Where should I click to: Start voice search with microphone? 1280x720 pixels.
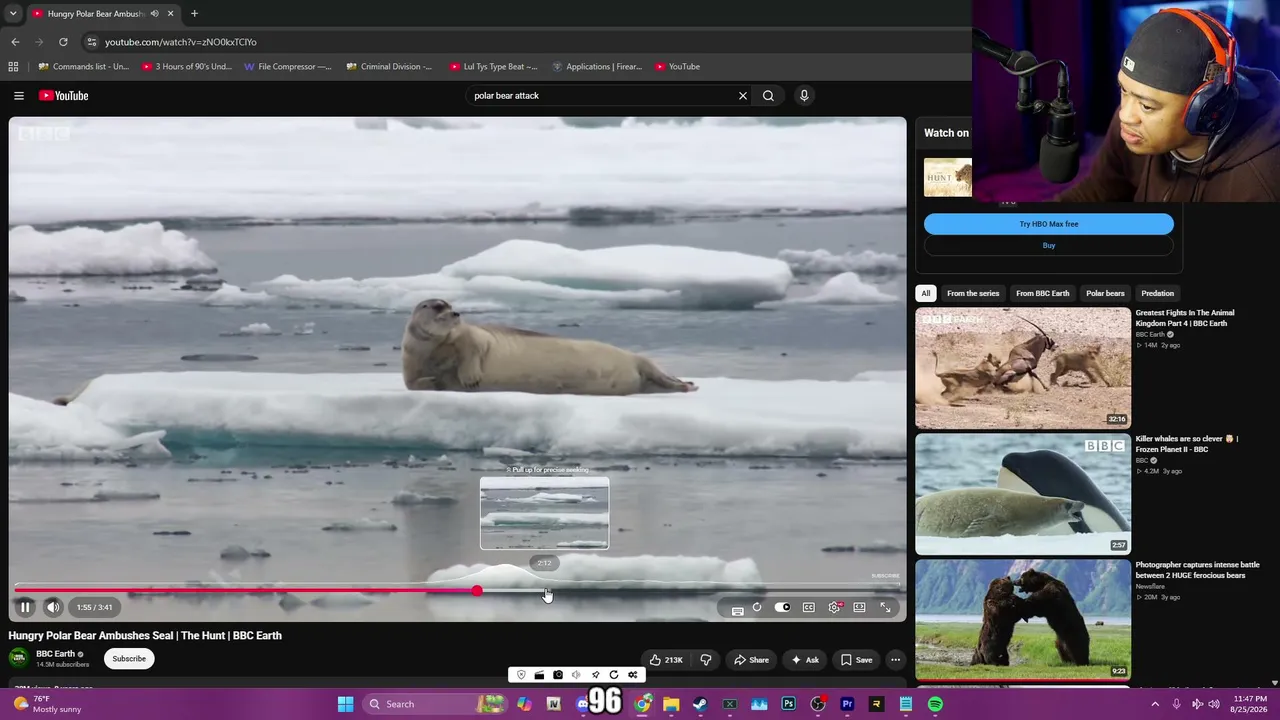(x=804, y=96)
